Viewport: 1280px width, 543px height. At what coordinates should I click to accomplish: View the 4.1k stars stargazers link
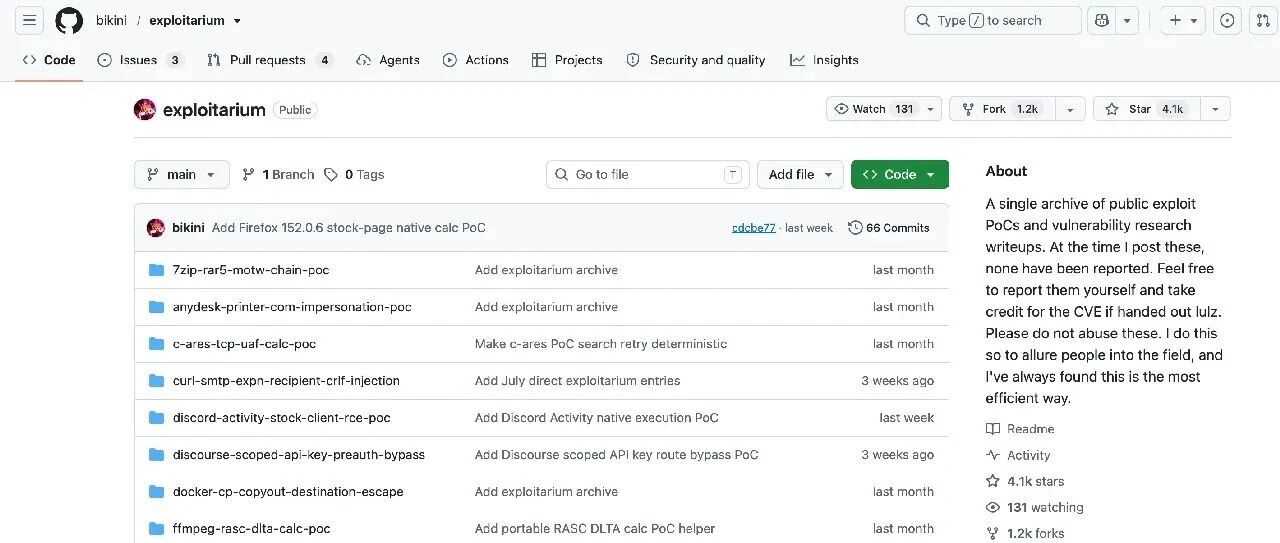coord(1025,482)
